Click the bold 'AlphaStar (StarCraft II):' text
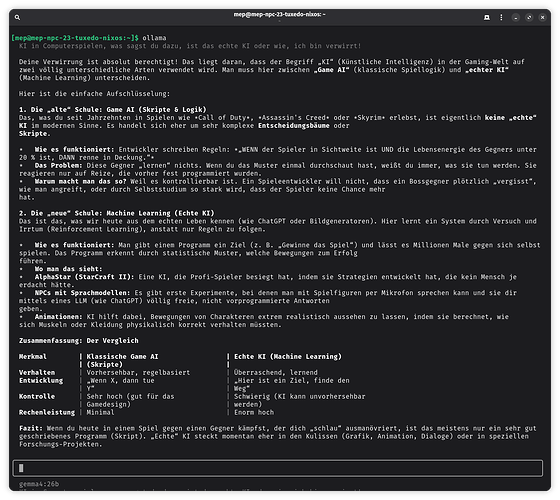This screenshot has height=500, width=560. [84, 277]
